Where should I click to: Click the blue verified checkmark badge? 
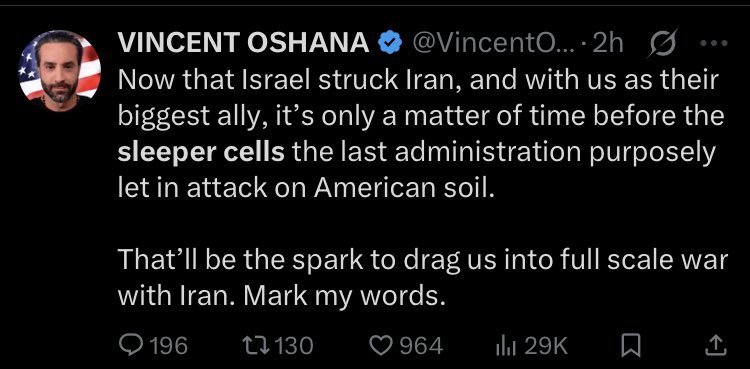pyautogui.click(x=390, y=44)
